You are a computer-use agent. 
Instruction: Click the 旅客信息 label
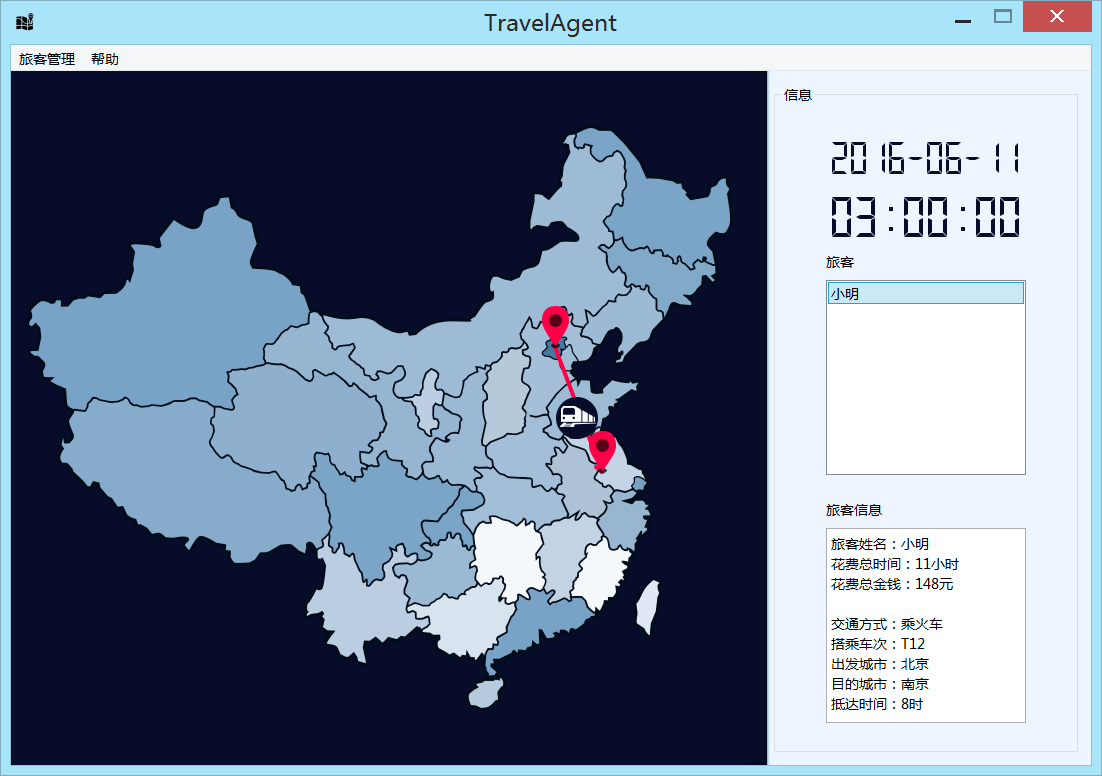853,510
